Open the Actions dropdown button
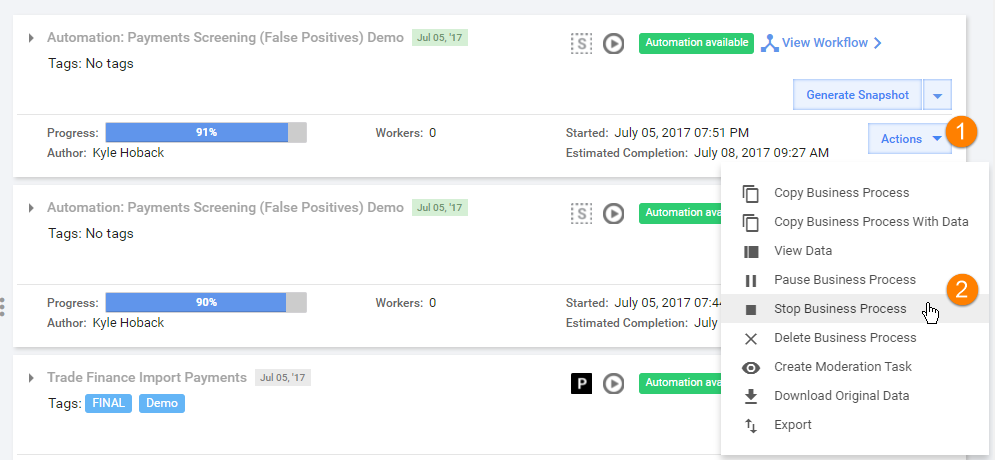Viewport: 995px width, 460px height. pos(909,139)
